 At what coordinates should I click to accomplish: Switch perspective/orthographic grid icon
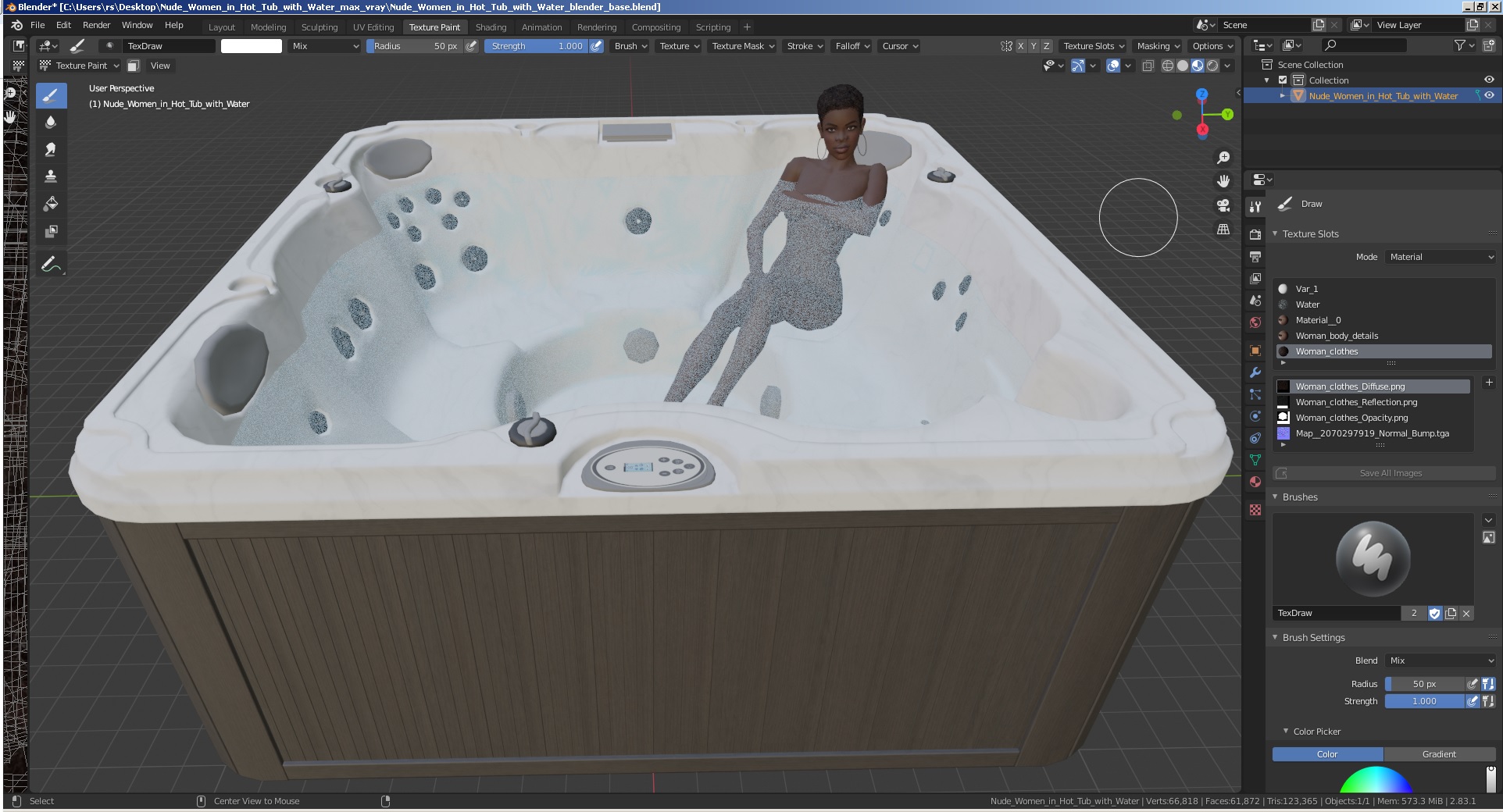pyautogui.click(x=1223, y=230)
